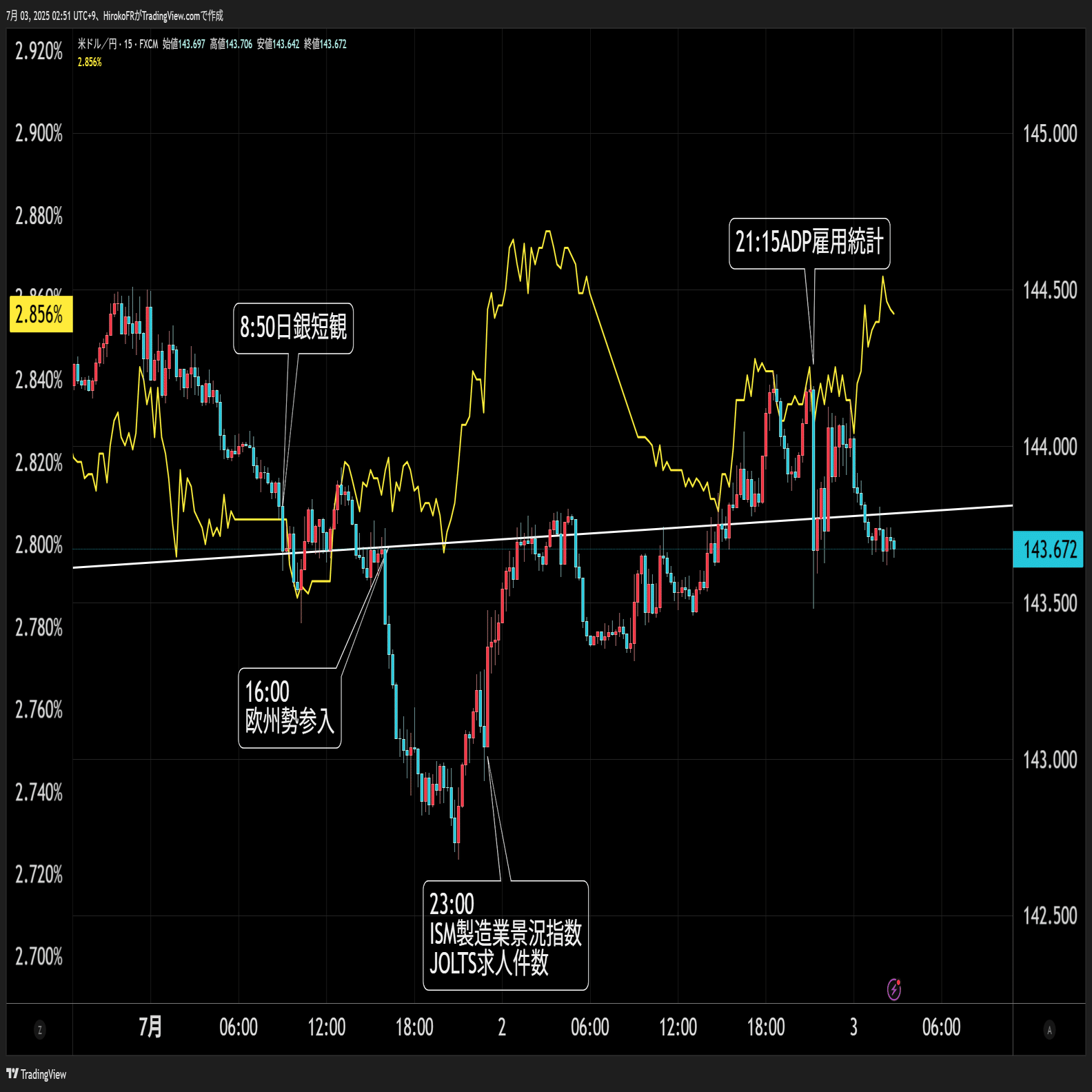Screen dimensions: 1092x1092
Task: Click the 2.840% left axis label
Action: pyautogui.click(x=39, y=380)
